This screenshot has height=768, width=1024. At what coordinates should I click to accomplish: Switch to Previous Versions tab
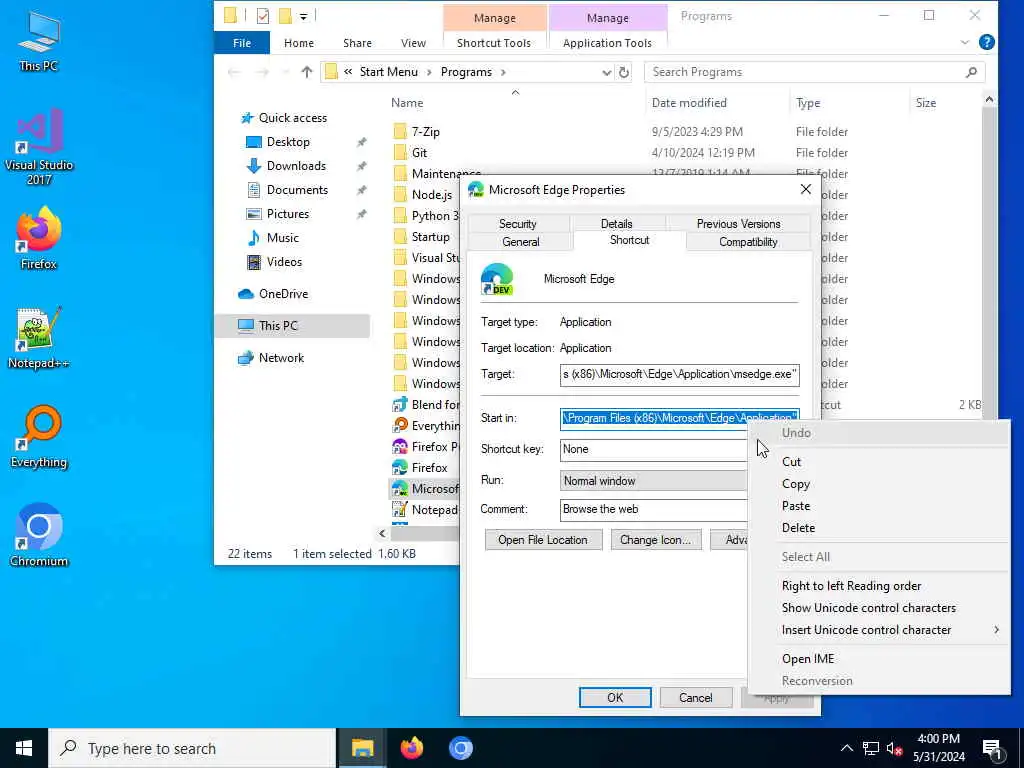tap(738, 223)
